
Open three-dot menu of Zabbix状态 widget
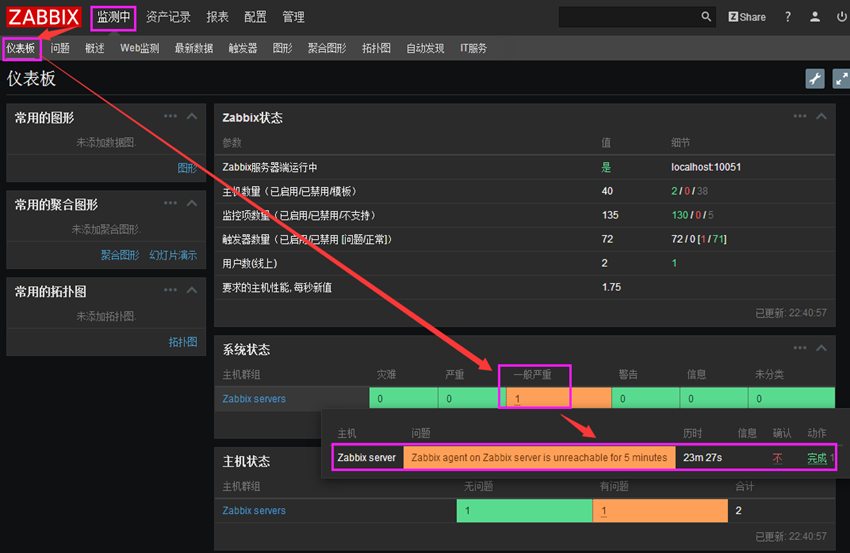click(800, 116)
